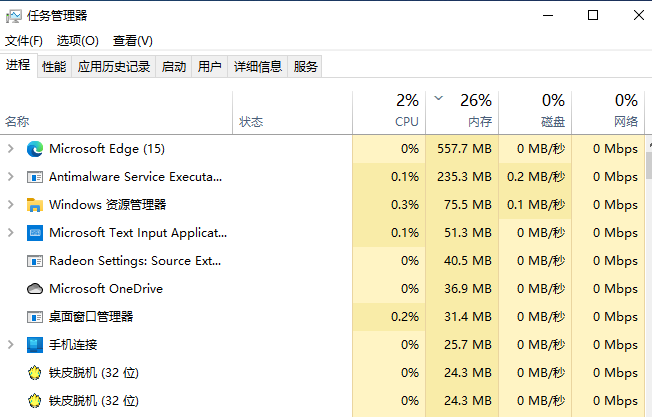This screenshot has height=417, width=652.
Task: Click the Microsoft Edge process icon
Action: [x=35, y=149]
